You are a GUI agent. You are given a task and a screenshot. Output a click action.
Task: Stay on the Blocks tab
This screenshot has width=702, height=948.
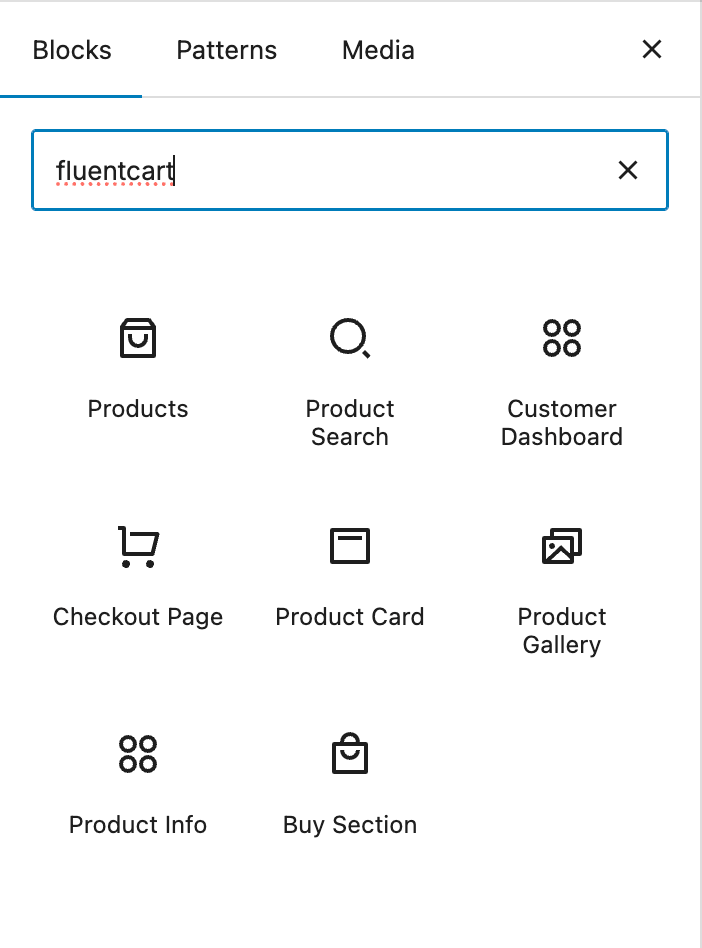point(71,50)
